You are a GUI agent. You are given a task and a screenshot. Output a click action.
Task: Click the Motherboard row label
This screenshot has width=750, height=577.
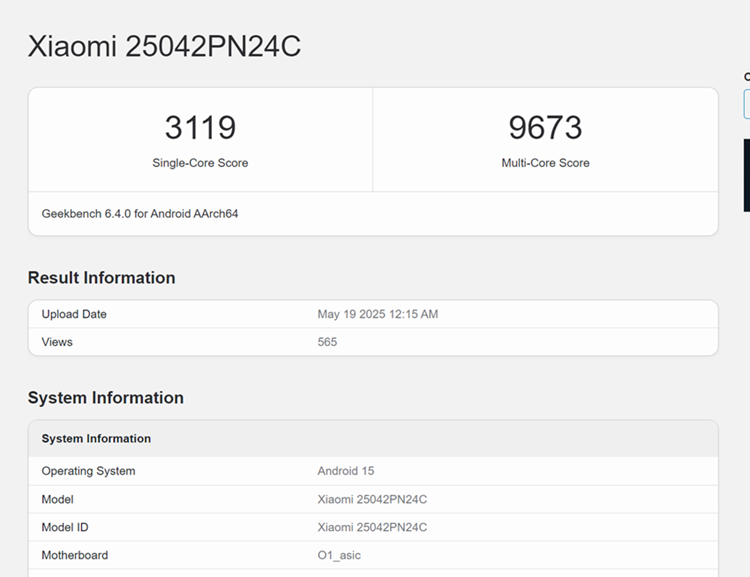pos(74,555)
